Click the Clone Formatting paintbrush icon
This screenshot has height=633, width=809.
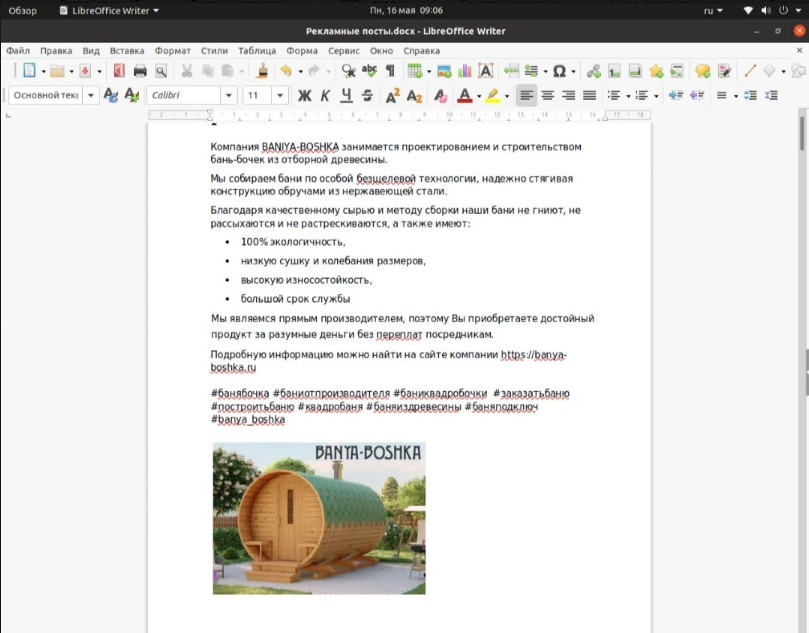click(x=262, y=71)
